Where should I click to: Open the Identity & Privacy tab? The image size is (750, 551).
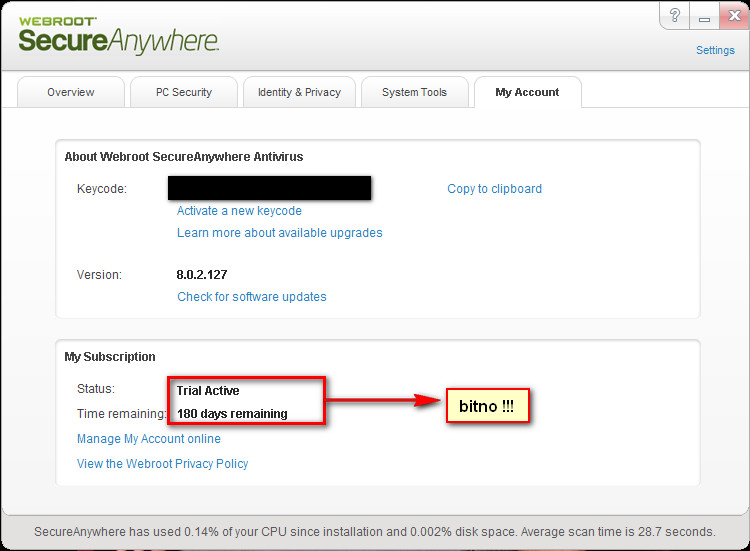point(299,92)
